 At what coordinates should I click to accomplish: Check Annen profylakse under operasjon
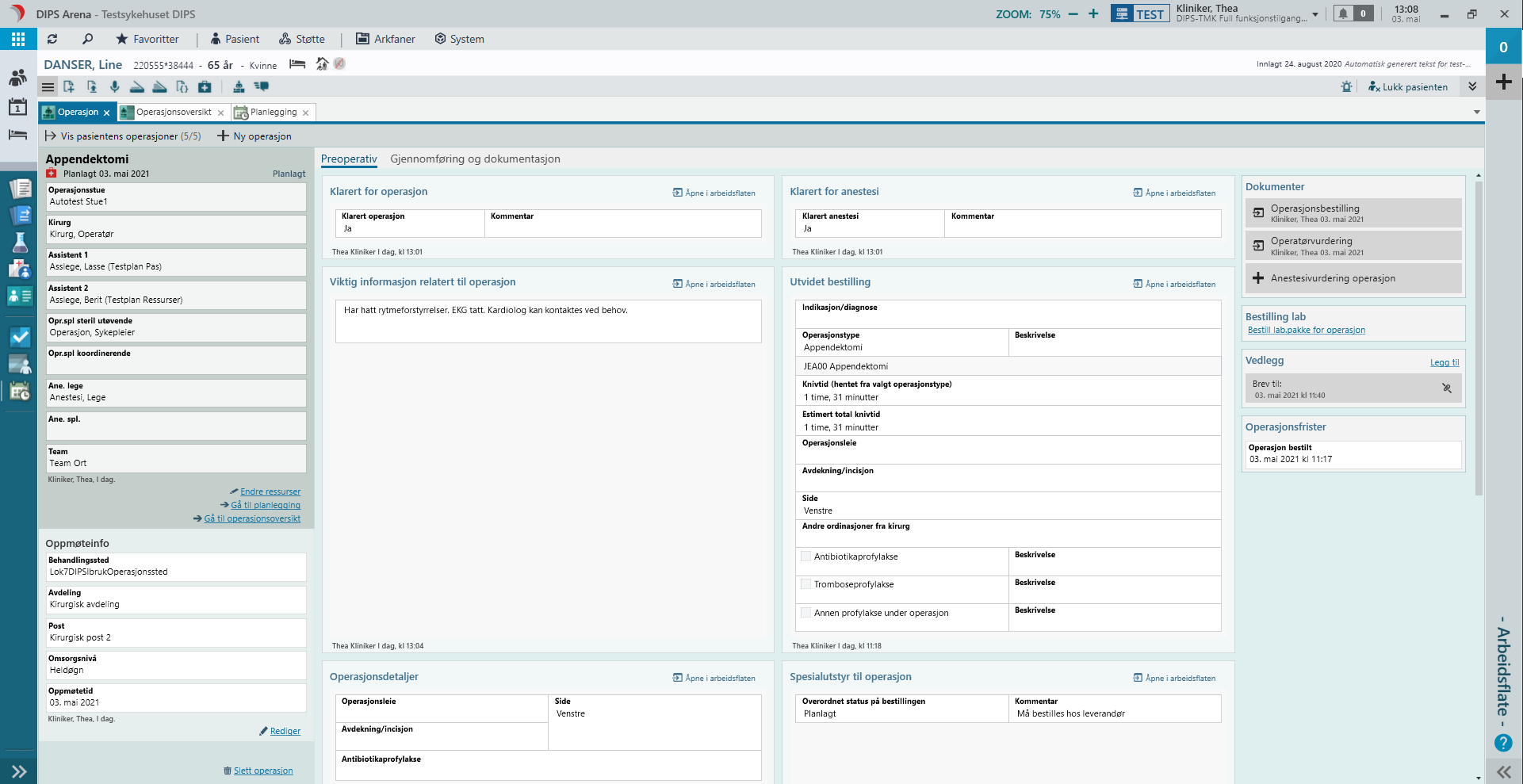click(806, 613)
